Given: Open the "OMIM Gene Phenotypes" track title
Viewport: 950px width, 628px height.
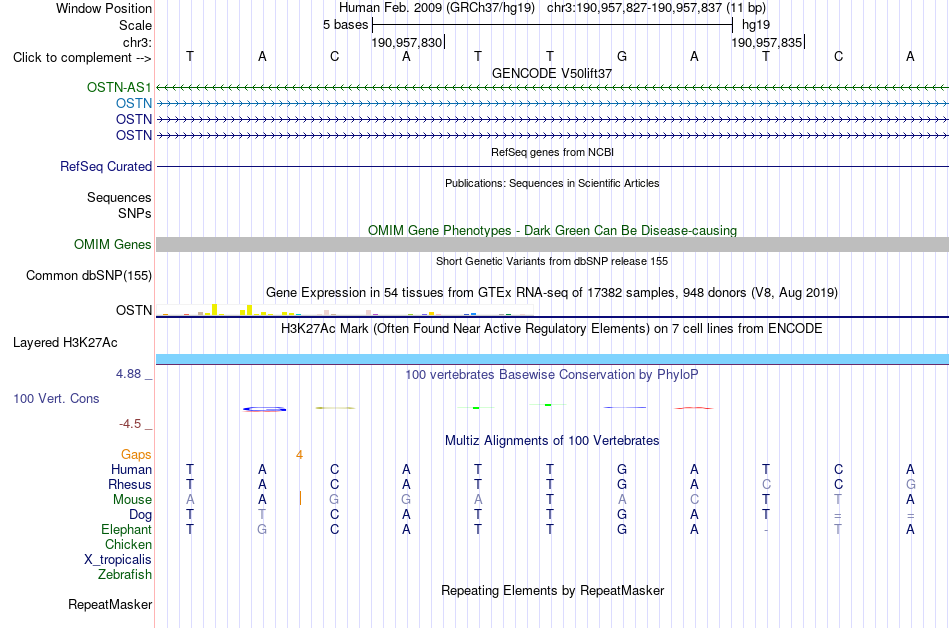Looking at the screenshot, I should (x=552, y=231).
